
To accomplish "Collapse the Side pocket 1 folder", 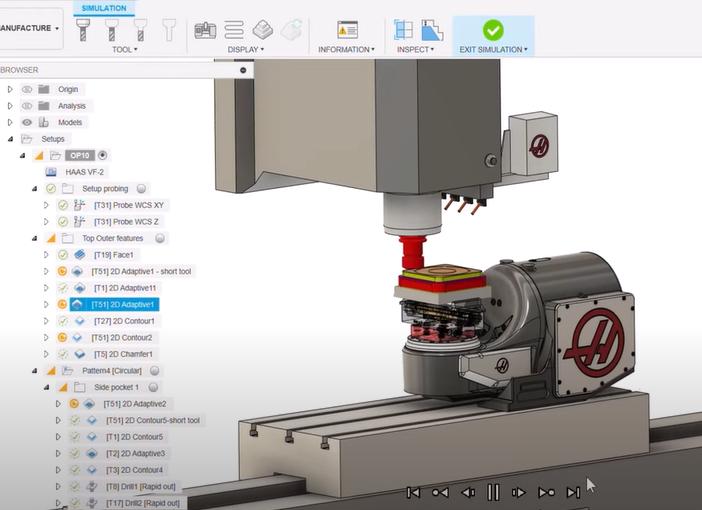I will 47,388.
